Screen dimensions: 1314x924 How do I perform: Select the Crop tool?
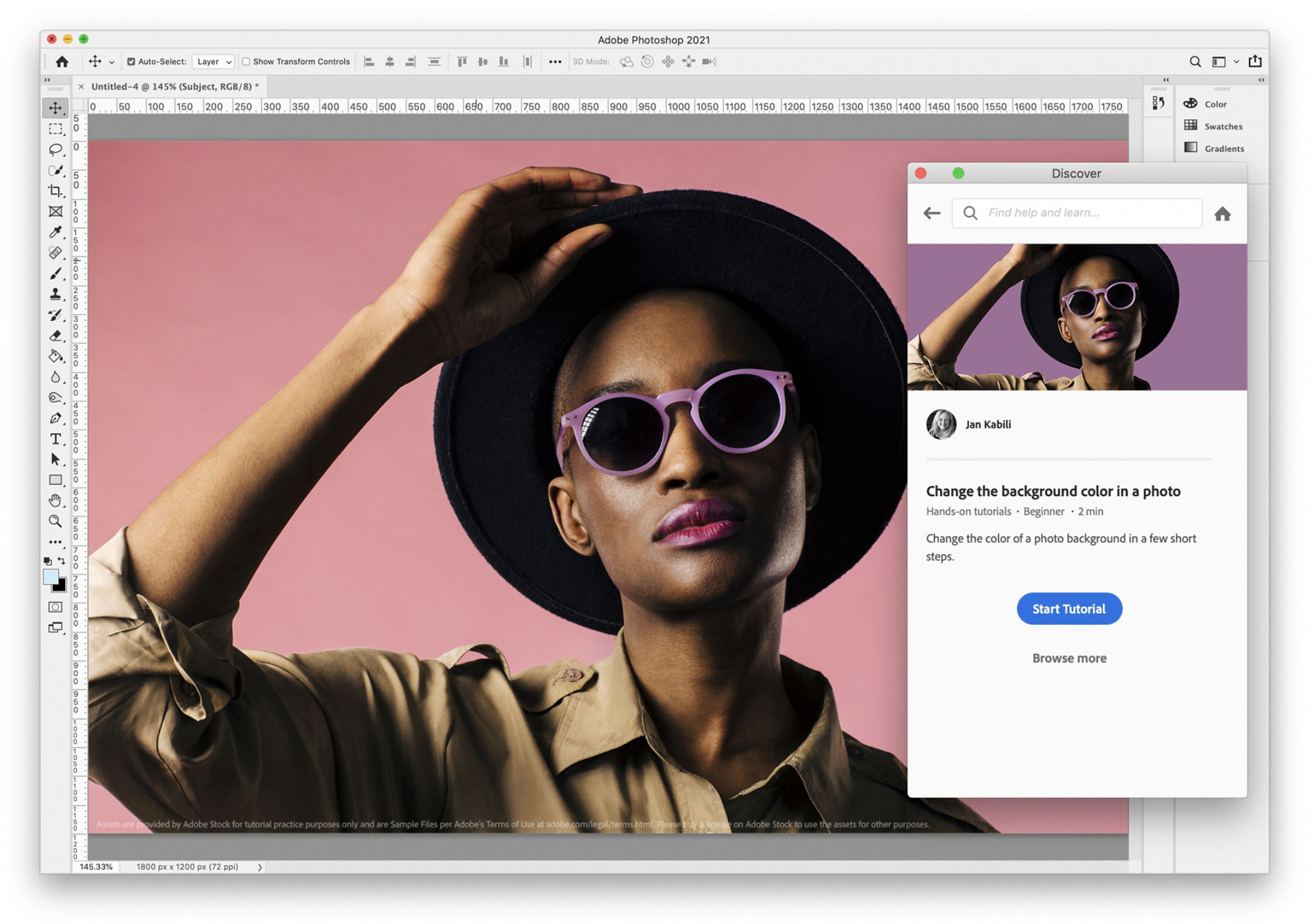coord(55,191)
